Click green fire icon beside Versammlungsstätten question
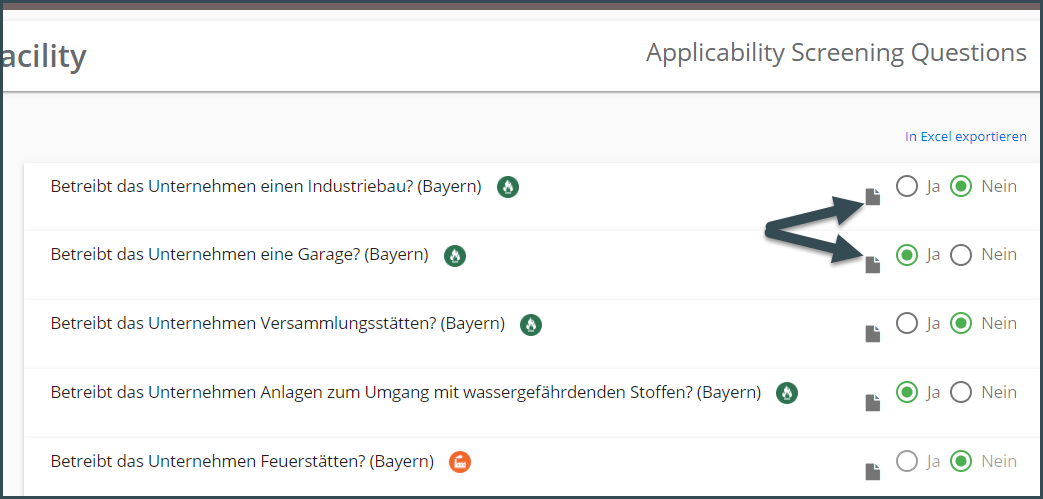 tap(531, 325)
